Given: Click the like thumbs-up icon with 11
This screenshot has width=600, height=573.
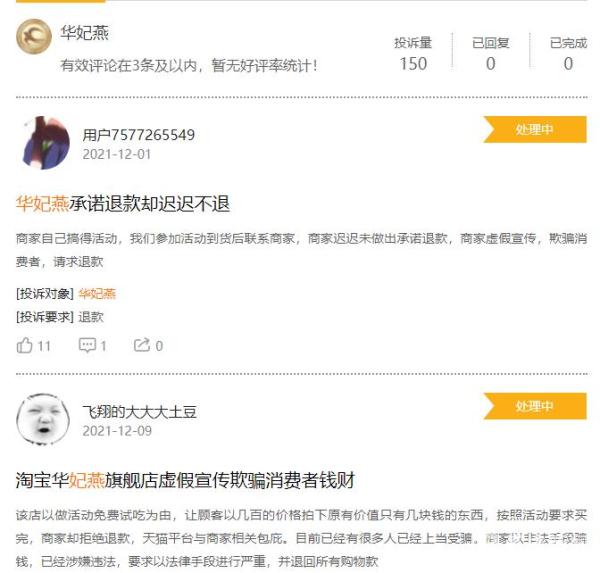Looking at the screenshot, I should point(24,345).
